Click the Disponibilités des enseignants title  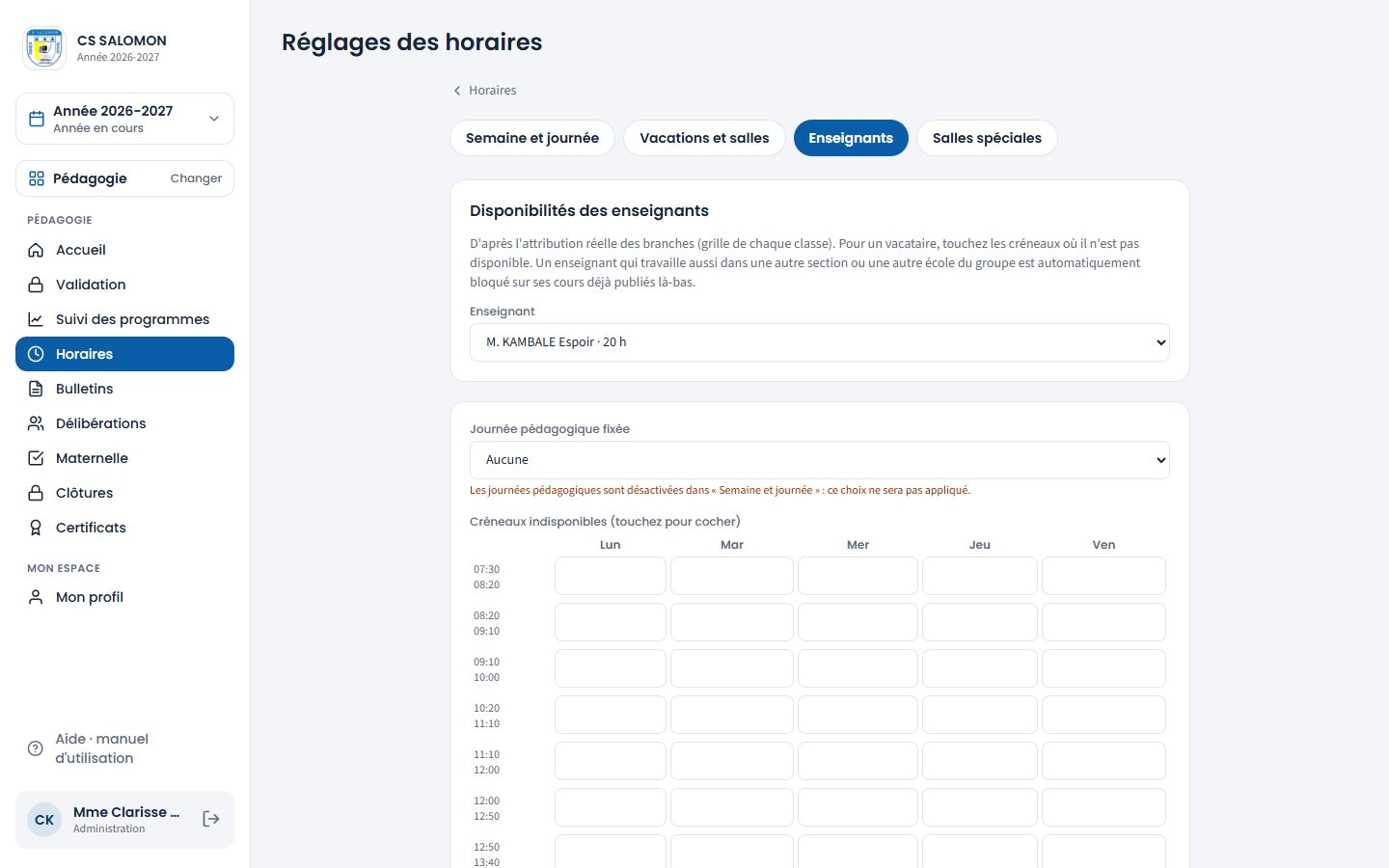point(589,210)
